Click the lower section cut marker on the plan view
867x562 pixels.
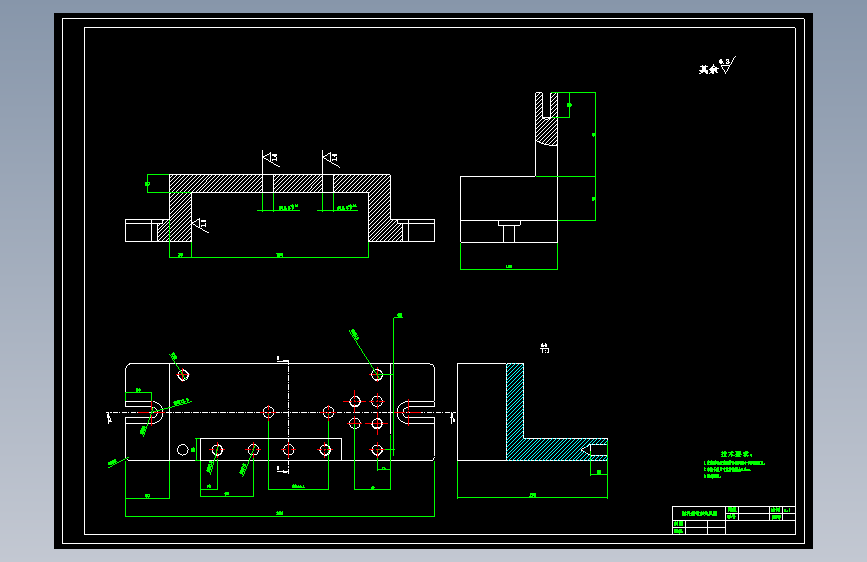(x=283, y=470)
